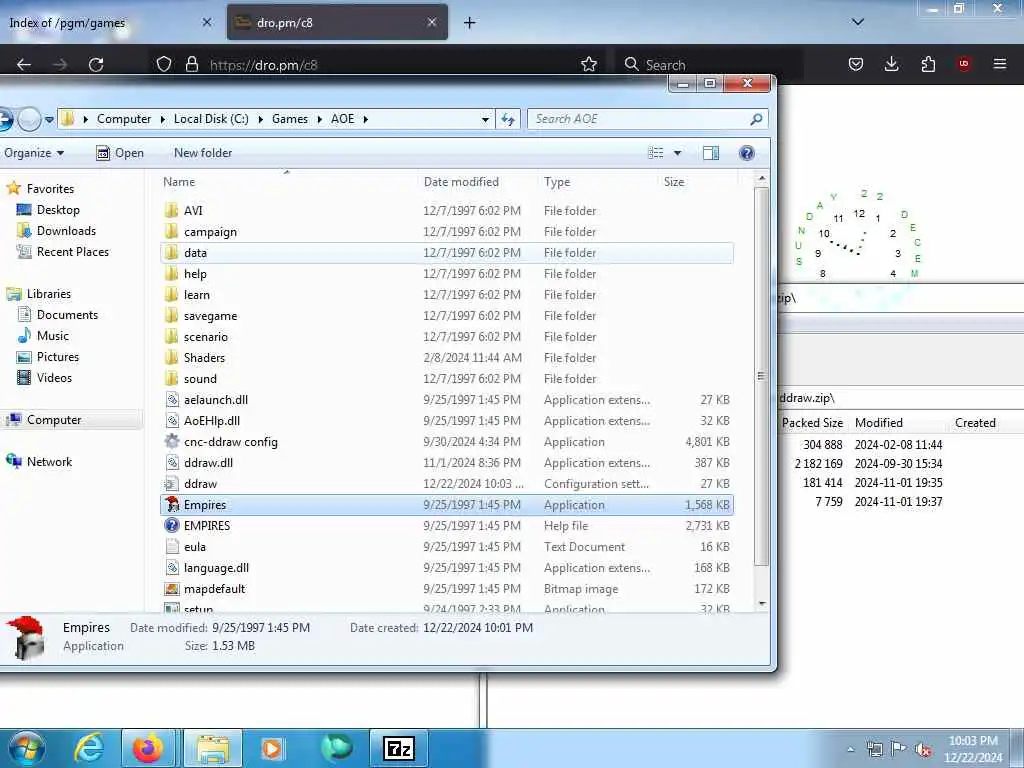Image resolution: width=1024 pixels, height=768 pixels.
Task: Open Documents library
Action: pos(67,315)
